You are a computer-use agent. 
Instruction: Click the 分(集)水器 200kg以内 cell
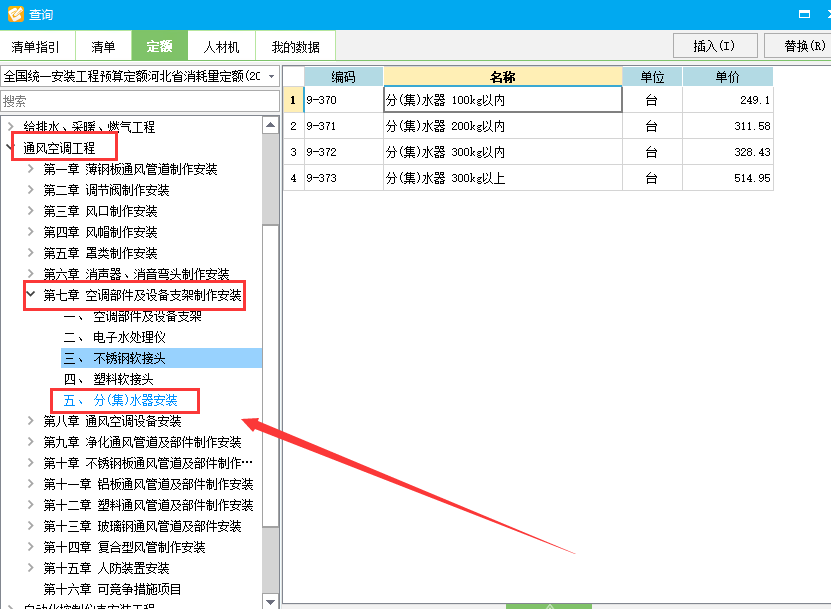tap(502, 126)
